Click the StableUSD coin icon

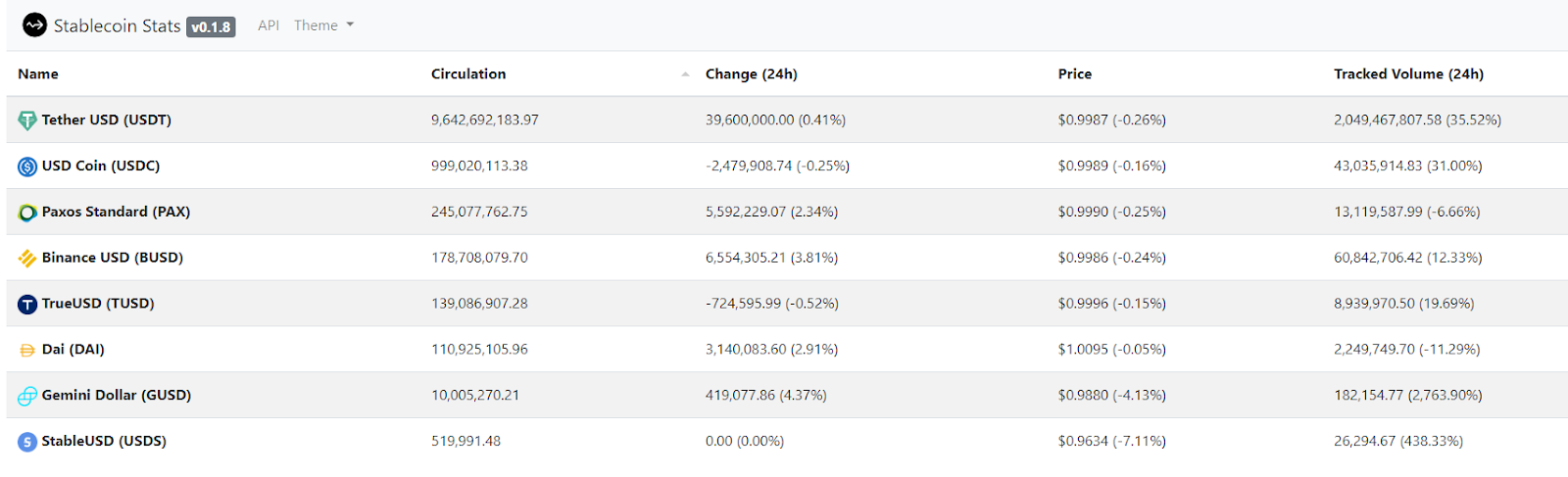(27, 442)
